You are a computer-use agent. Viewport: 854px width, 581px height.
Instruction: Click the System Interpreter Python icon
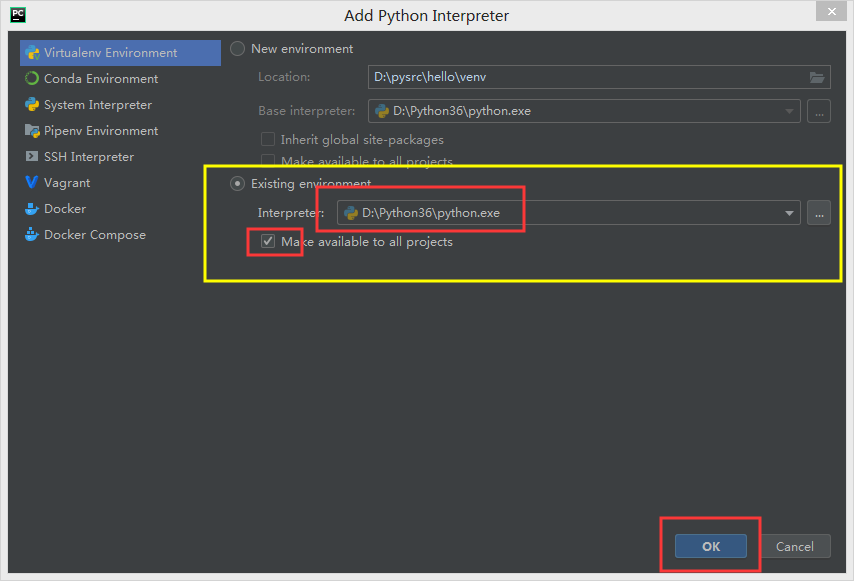(x=32, y=105)
